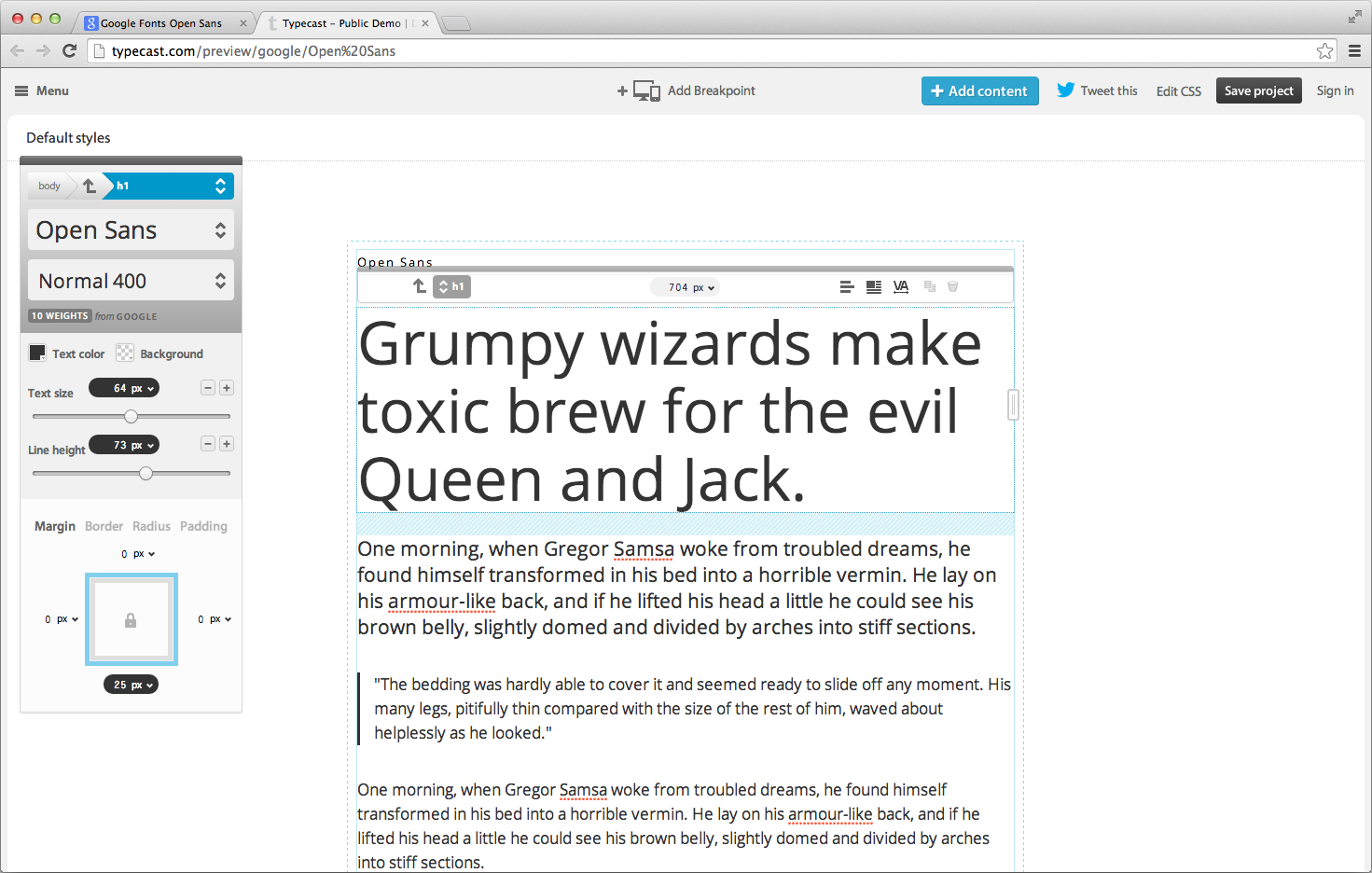The width and height of the screenshot is (1372, 873).
Task: Decrease text size with minus button
Action: [x=208, y=388]
